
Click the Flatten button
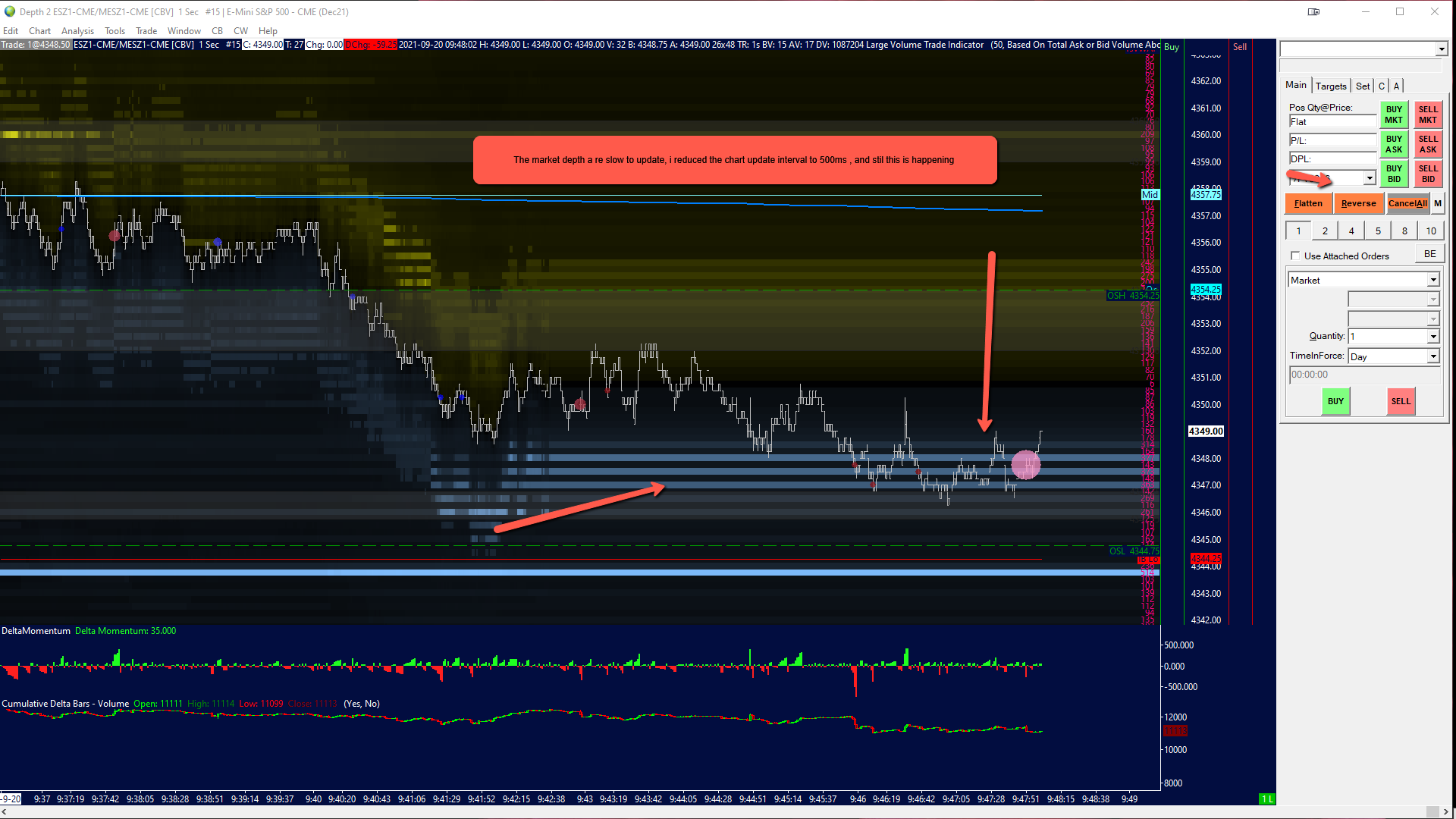click(1308, 203)
